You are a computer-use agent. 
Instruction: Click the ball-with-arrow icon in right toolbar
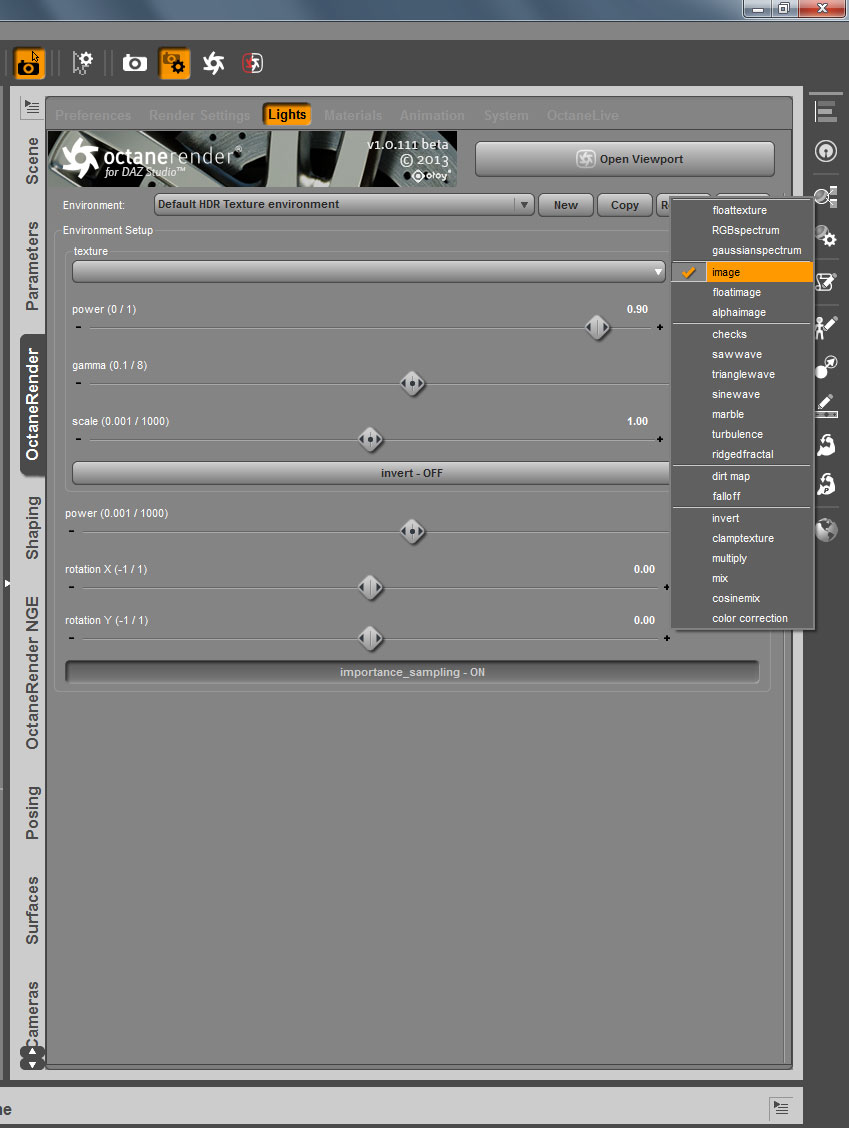(826, 366)
